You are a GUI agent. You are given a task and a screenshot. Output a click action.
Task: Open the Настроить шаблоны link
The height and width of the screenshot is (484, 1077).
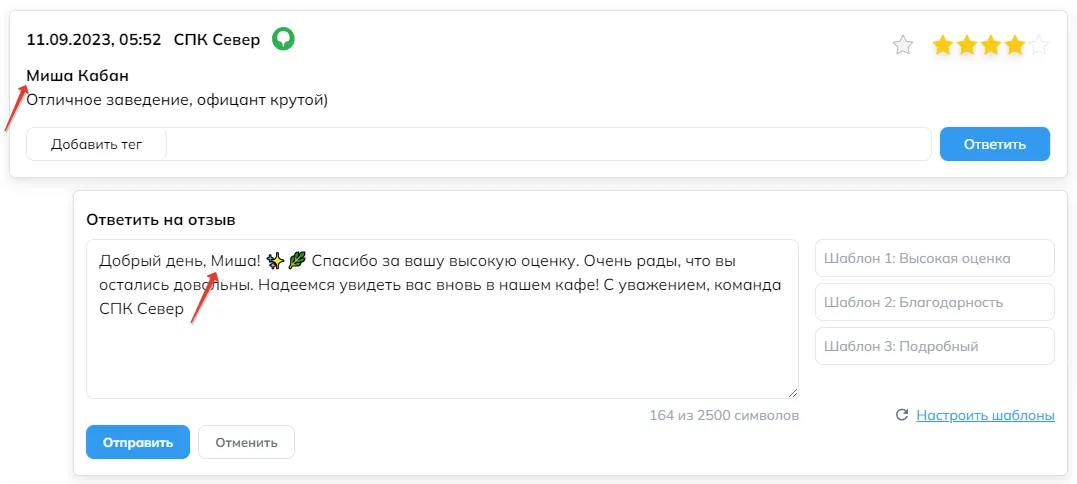click(986, 415)
